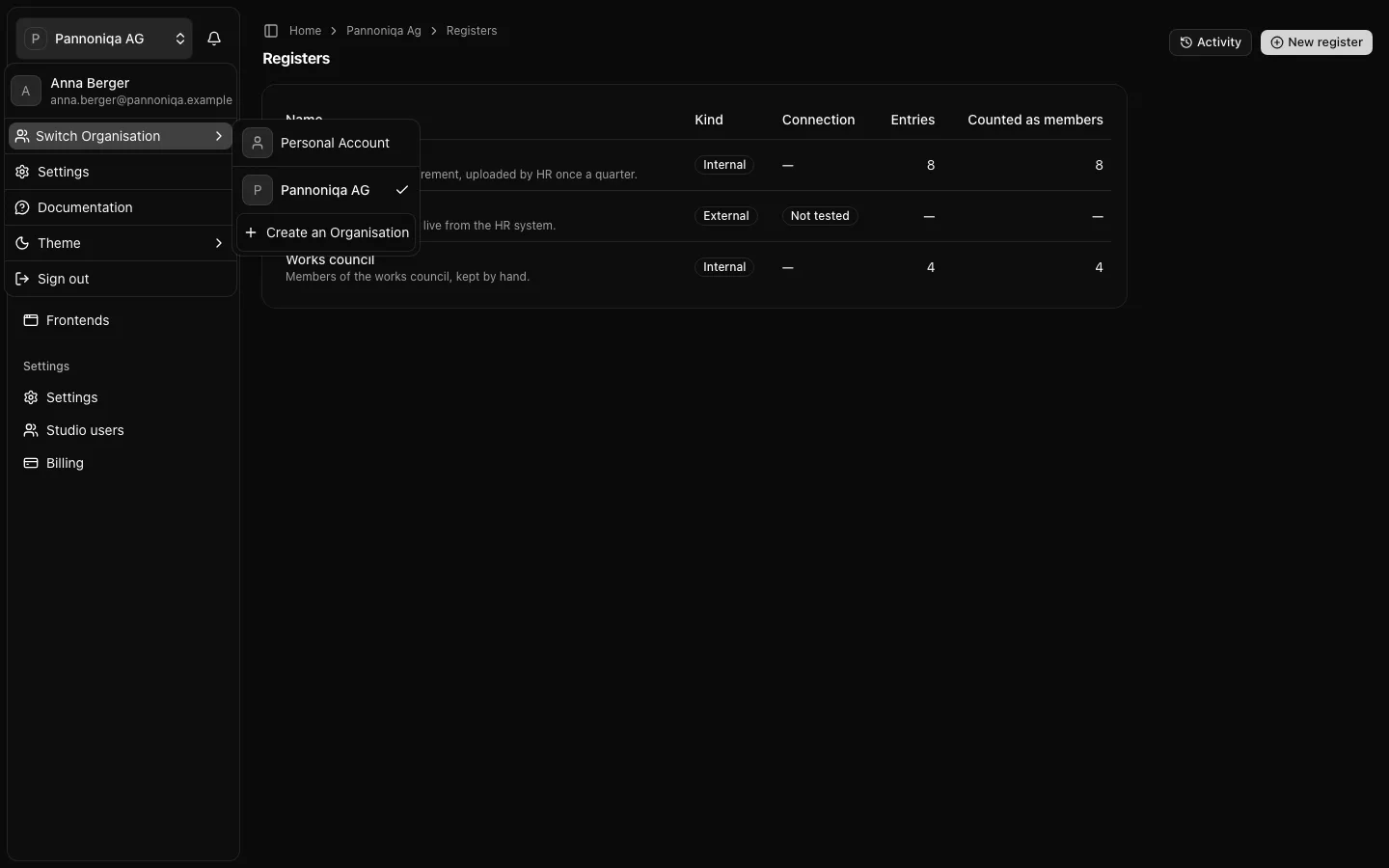
Task: Open the Works council register row
Action: coord(694,267)
